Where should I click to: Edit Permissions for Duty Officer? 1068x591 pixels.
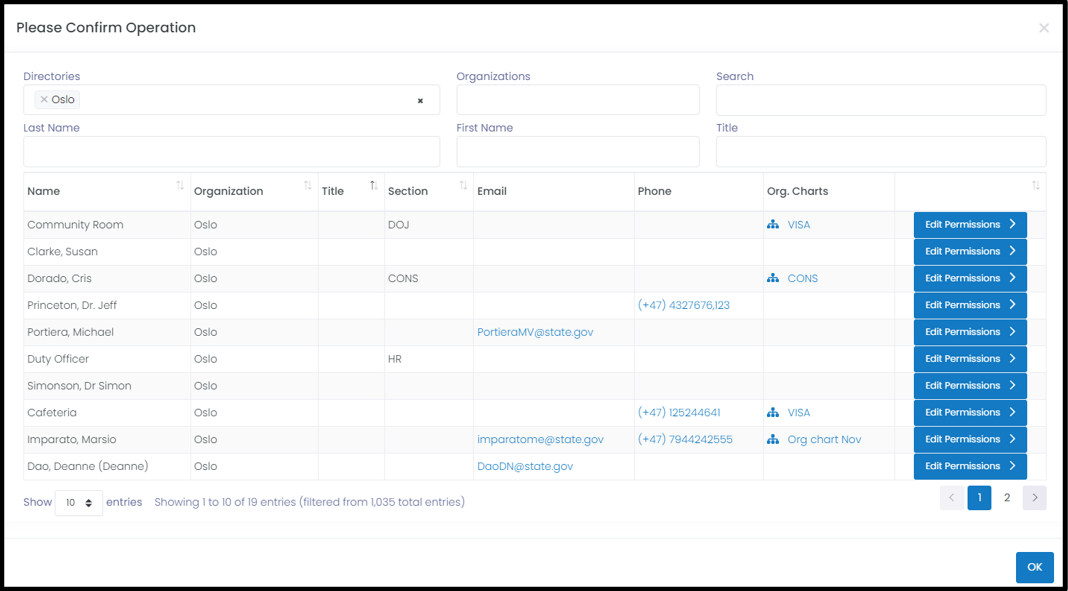pos(970,359)
